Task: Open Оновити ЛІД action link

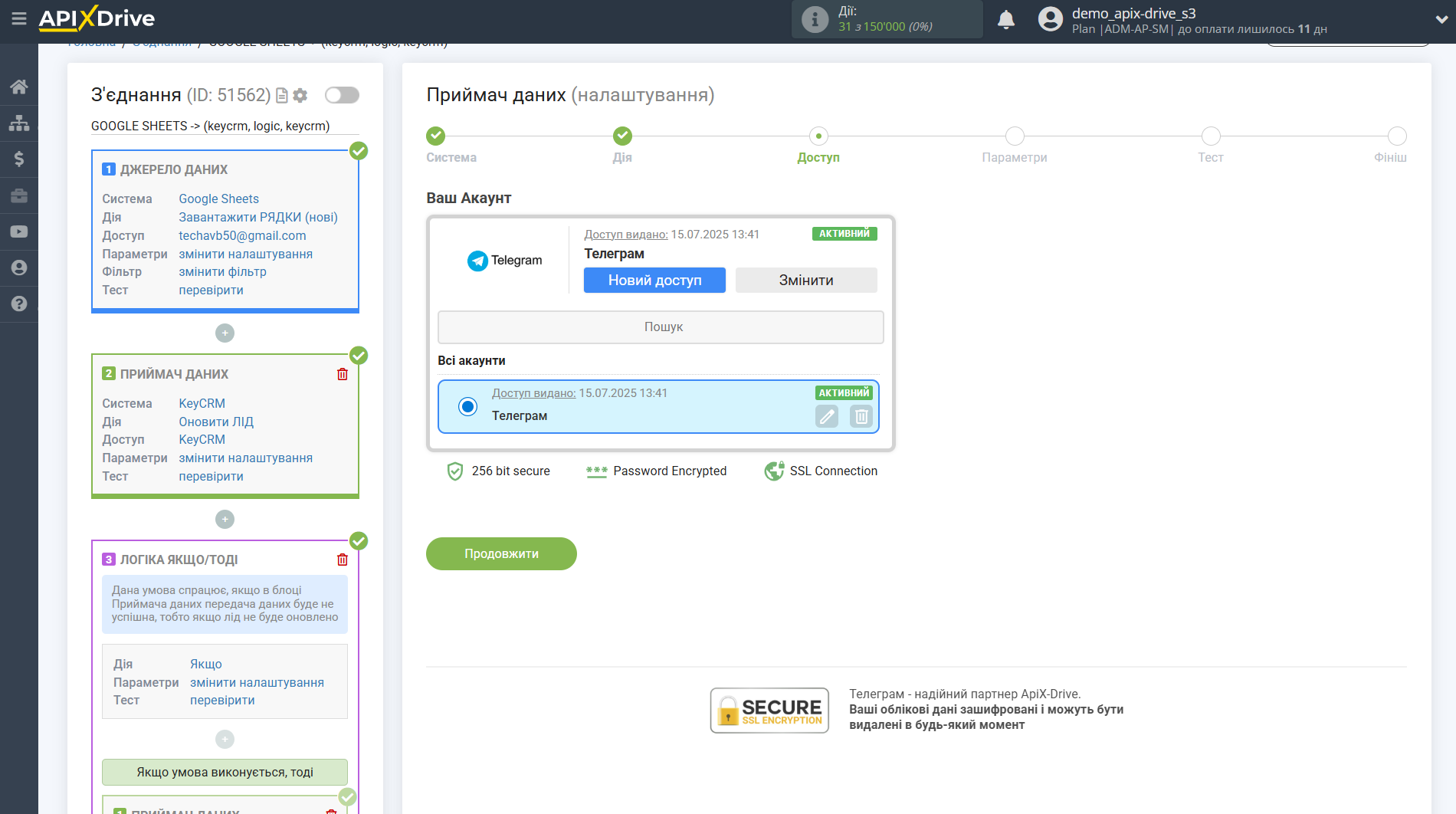Action: pyautogui.click(x=216, y=422)
